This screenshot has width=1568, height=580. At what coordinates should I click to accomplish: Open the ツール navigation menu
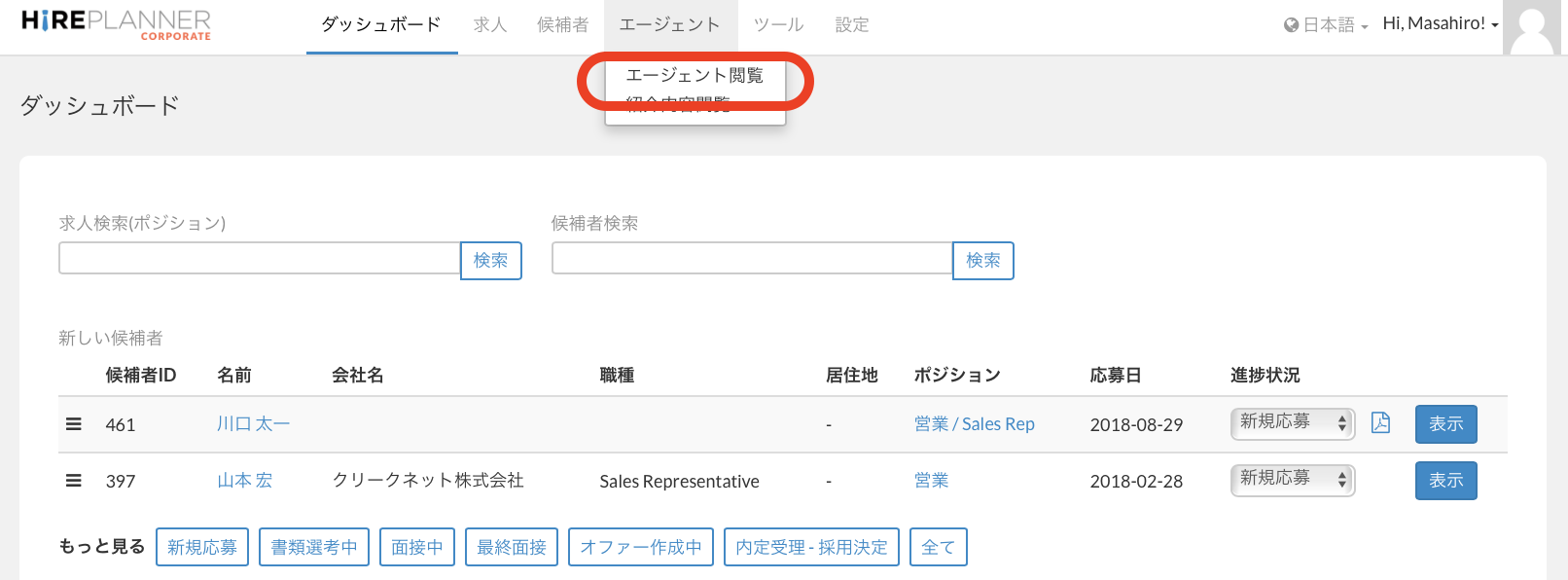778,25
